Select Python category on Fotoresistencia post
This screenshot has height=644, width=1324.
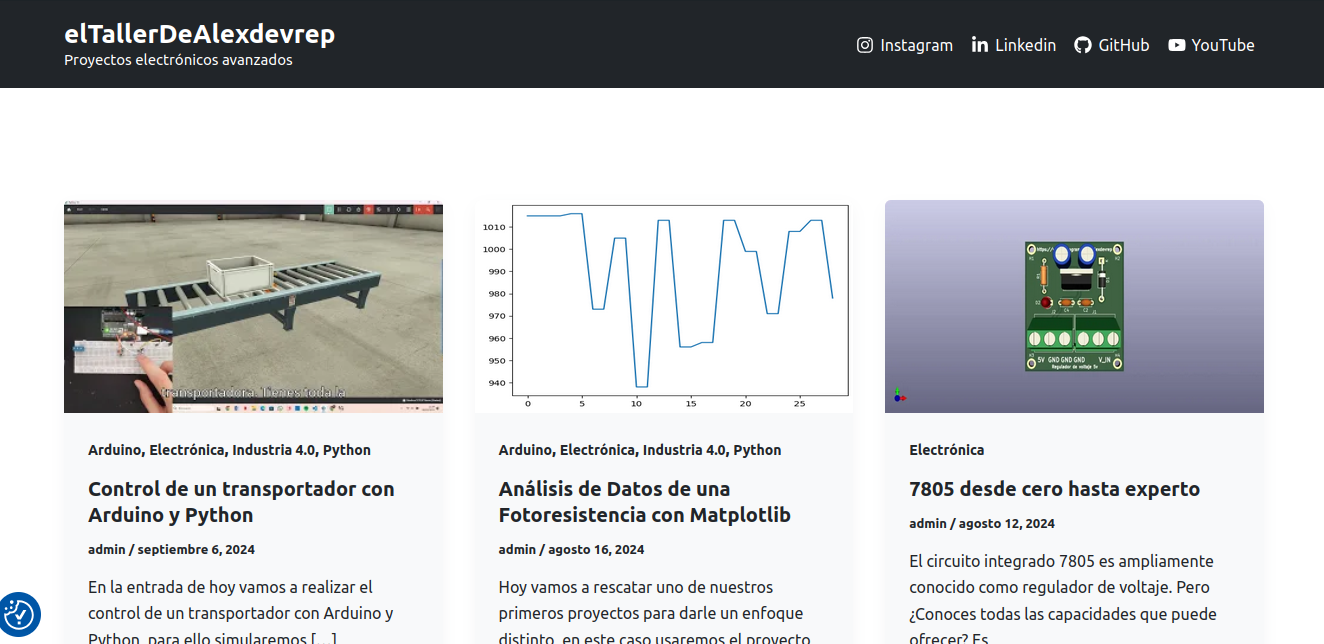tap(758, 450)
